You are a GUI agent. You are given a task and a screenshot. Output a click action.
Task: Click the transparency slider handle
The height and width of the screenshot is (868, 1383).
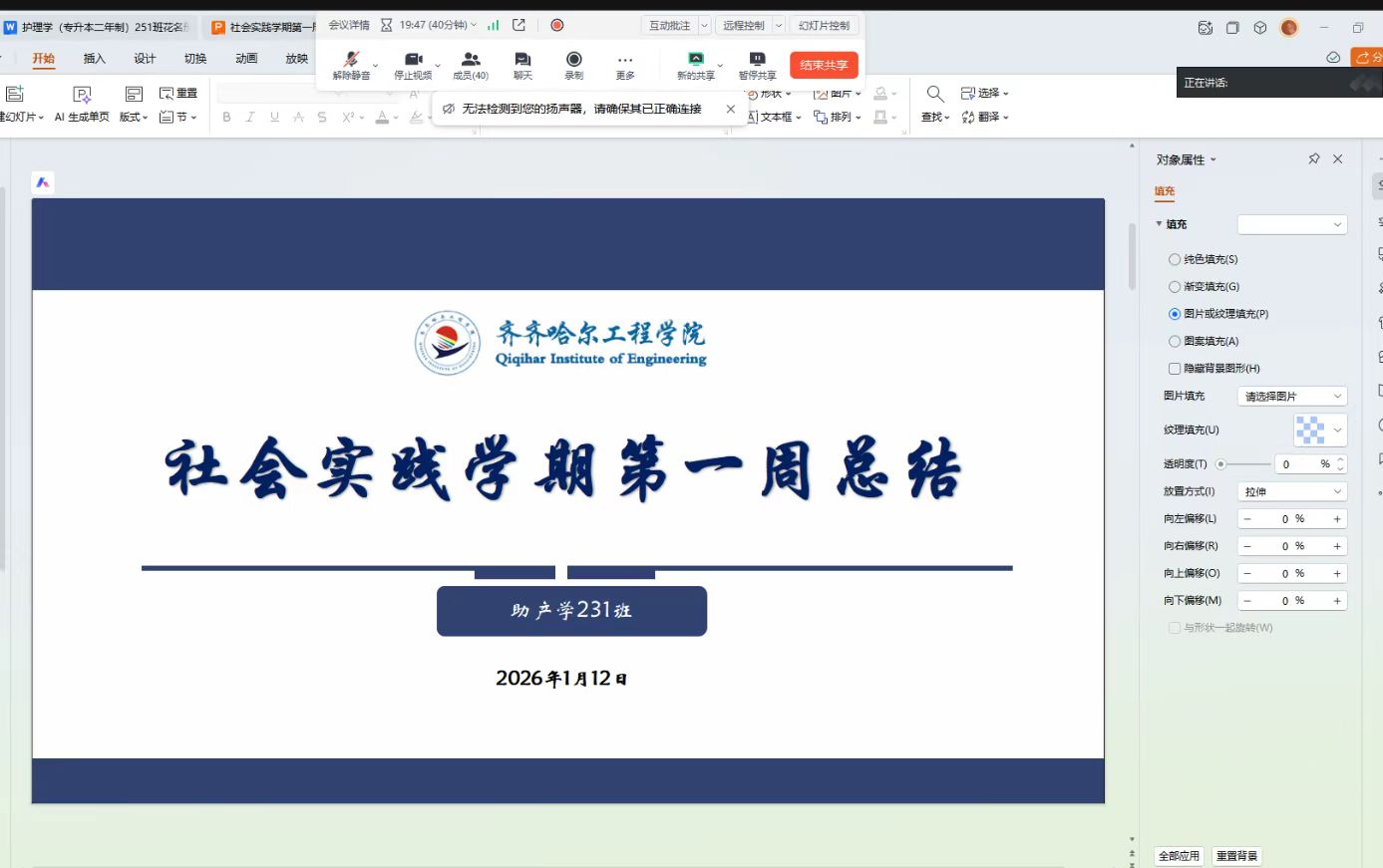(1220, 464)
